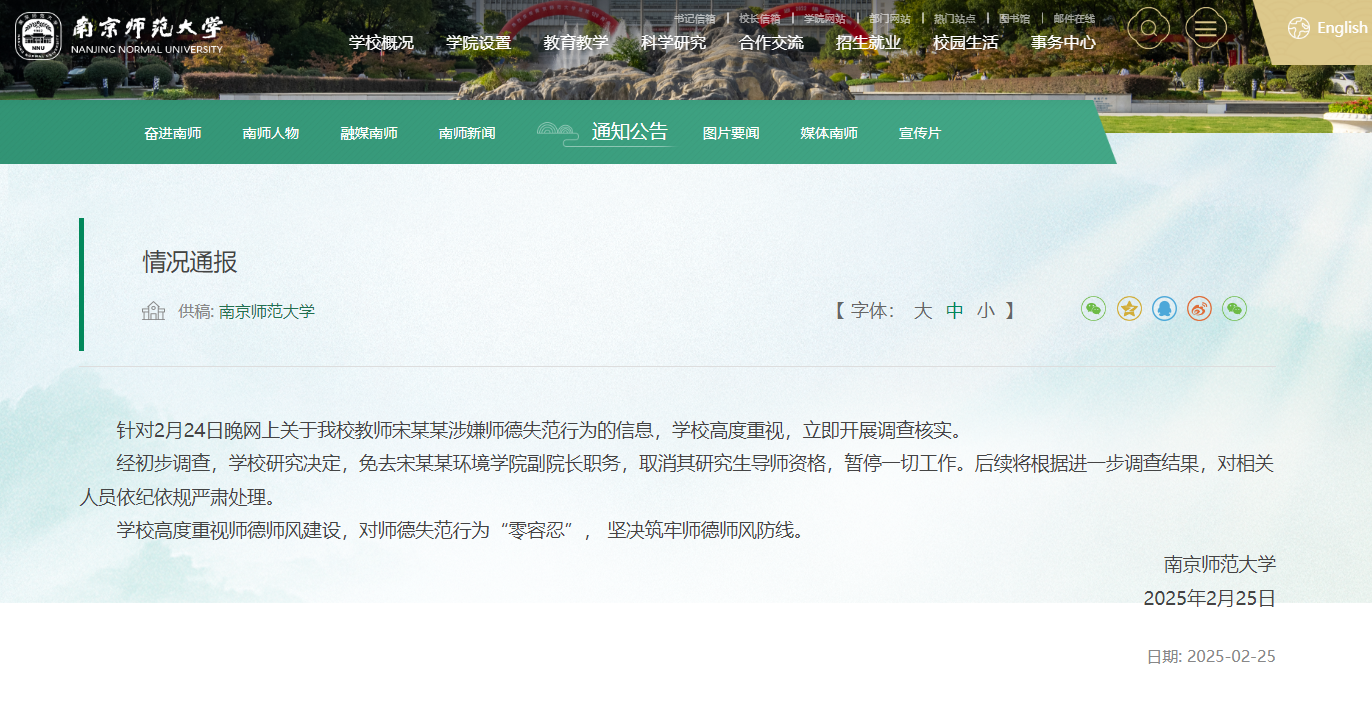Share via the QQ penguin icon
The image size is (1372, 714).
(x=1164, y=309)
